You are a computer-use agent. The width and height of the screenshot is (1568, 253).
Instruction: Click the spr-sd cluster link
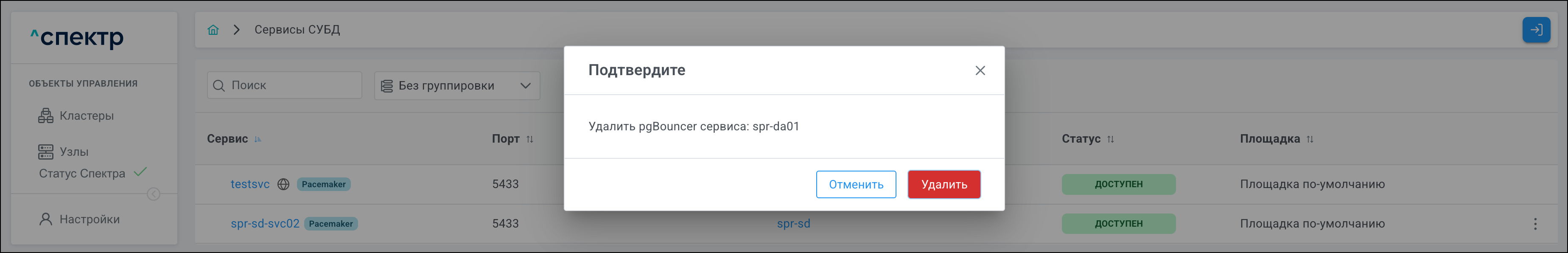click(x=793, y=224)
